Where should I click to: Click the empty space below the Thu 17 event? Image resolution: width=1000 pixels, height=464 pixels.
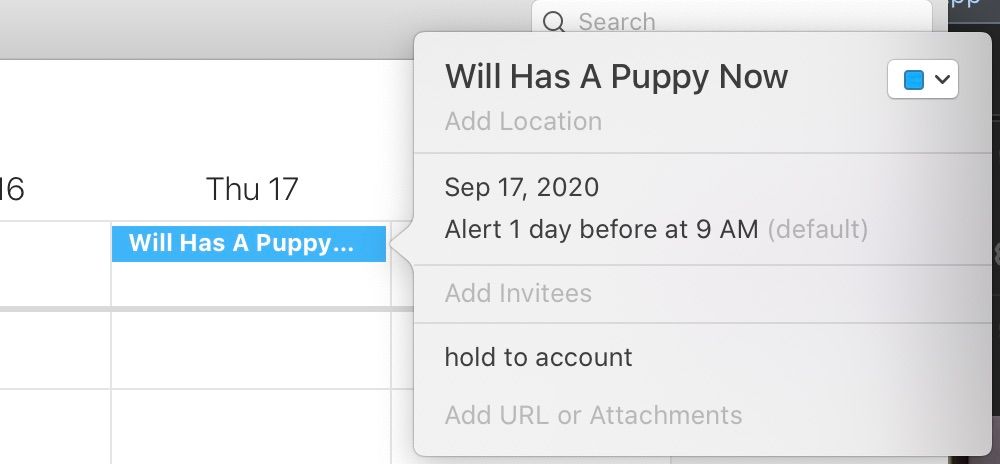250,284
